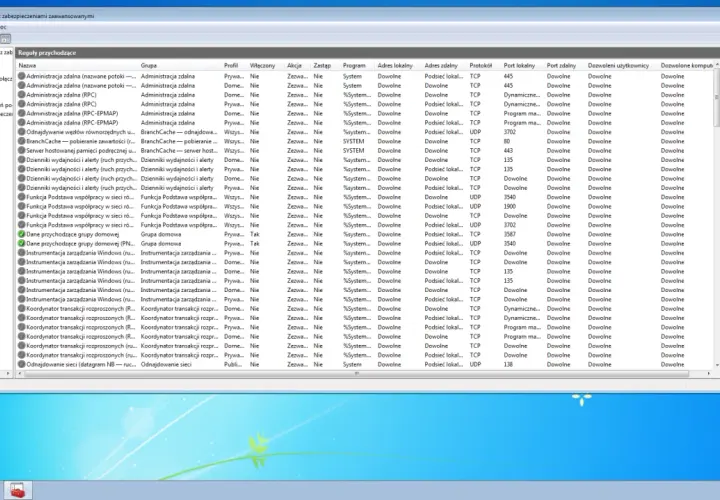Image resolution: width=720 pixels, height=500 pixels.
Task: Click icon of Koordynator transakcji Dome... Dynamiczne rule
Action: (21, 309)
